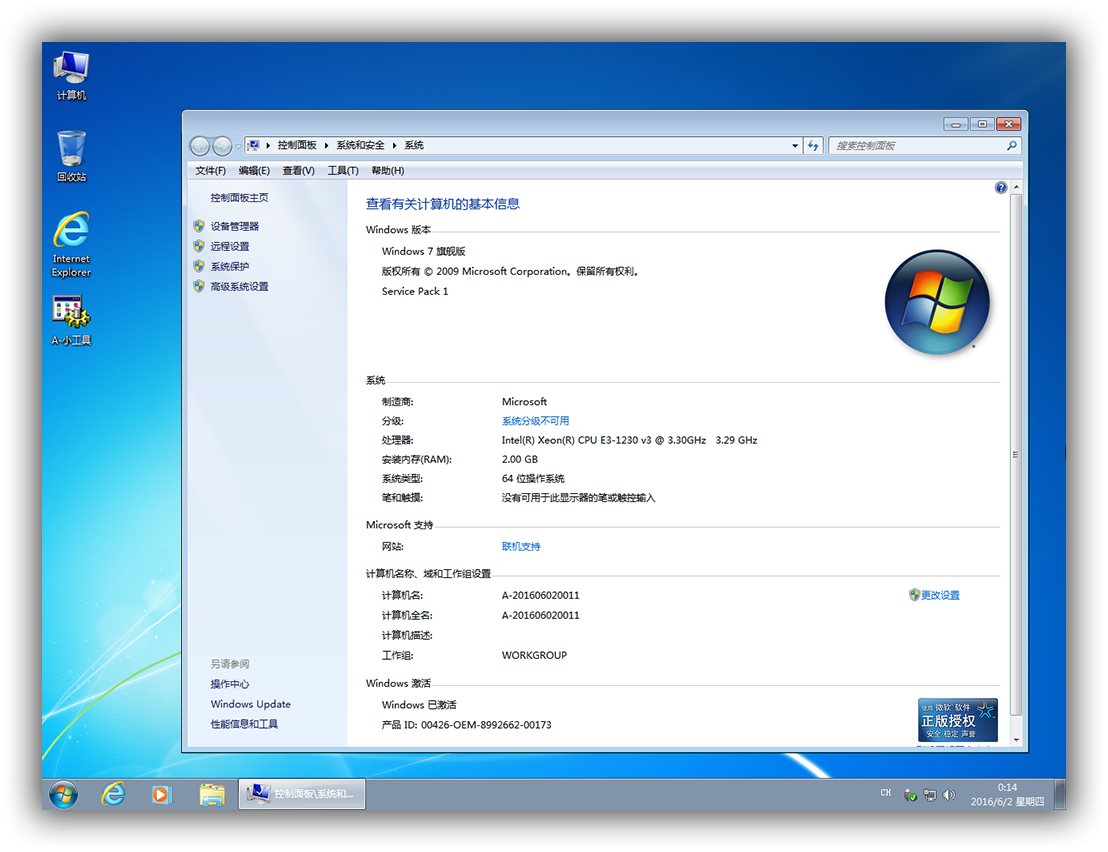Image resolution: width=1108 pixels, height=852 pixels.
Task: Click the taskbar clock and date
Action: pyautogui.click(x=1007, y=794)
